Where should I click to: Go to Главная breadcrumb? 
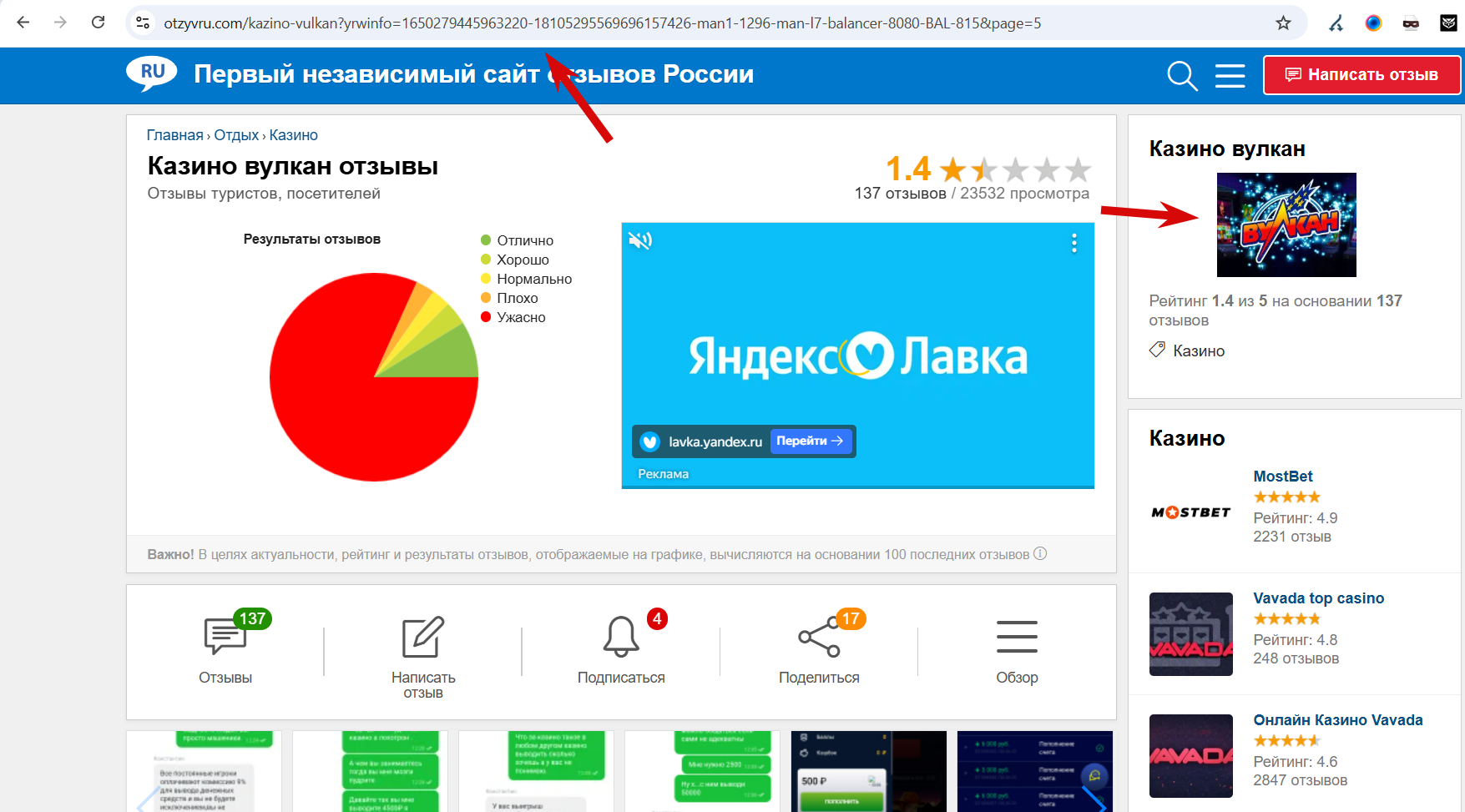pos(175,135)
